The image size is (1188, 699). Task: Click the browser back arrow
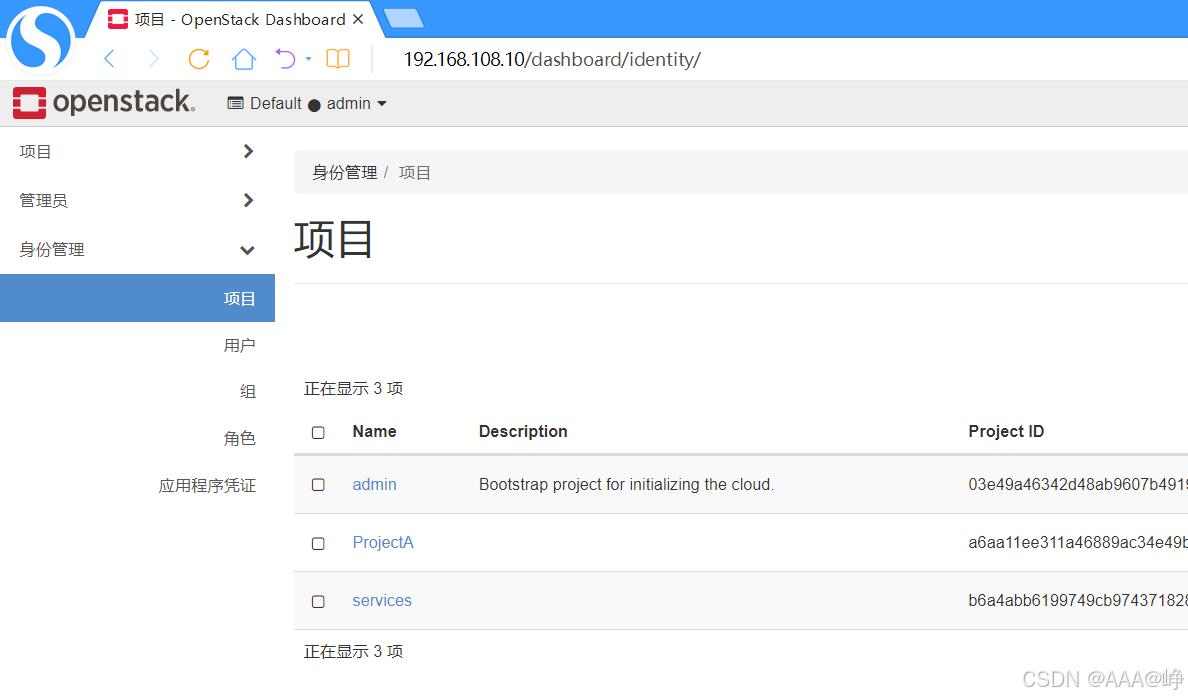110,59
